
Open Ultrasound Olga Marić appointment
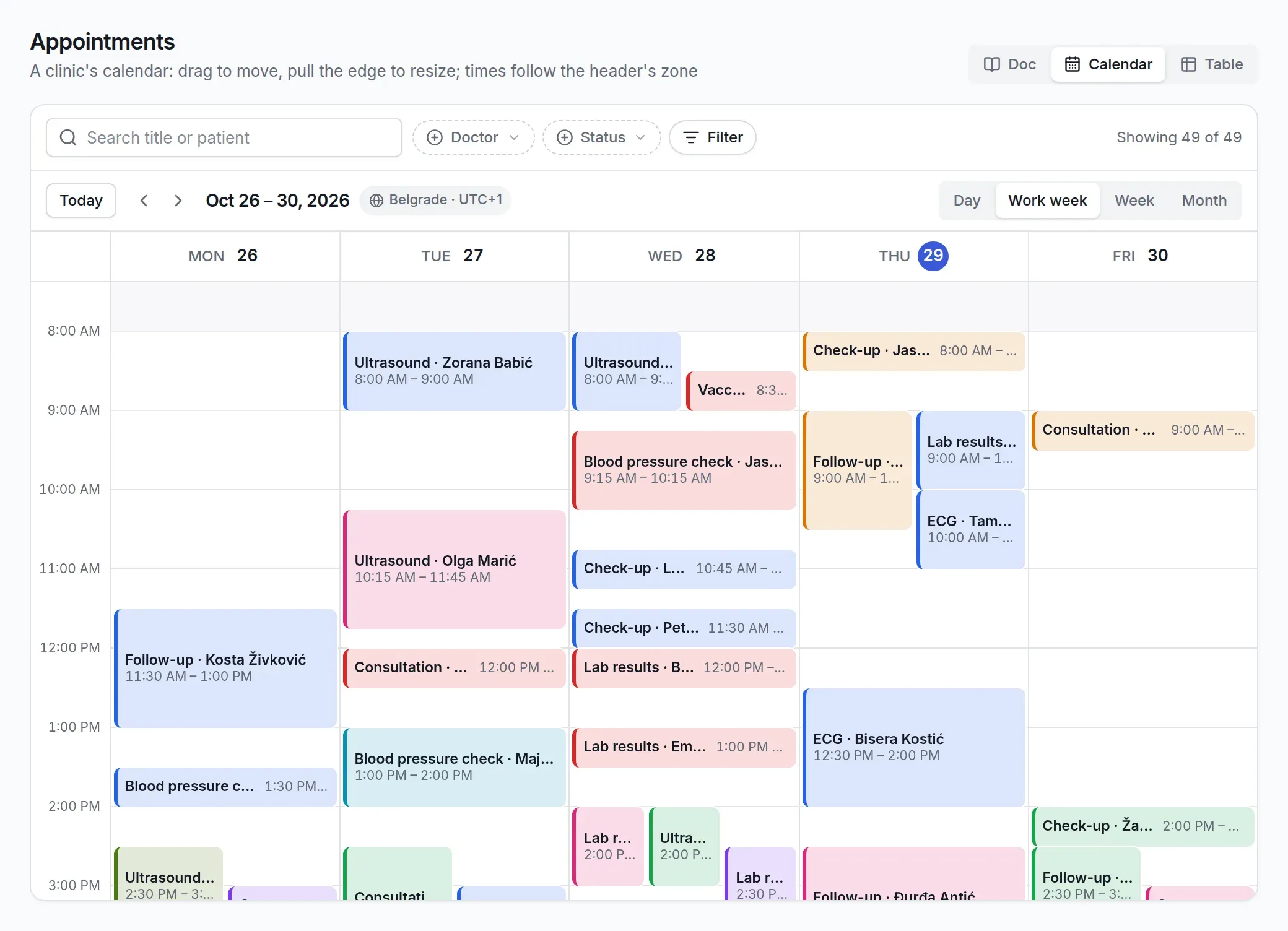point(455,569)
